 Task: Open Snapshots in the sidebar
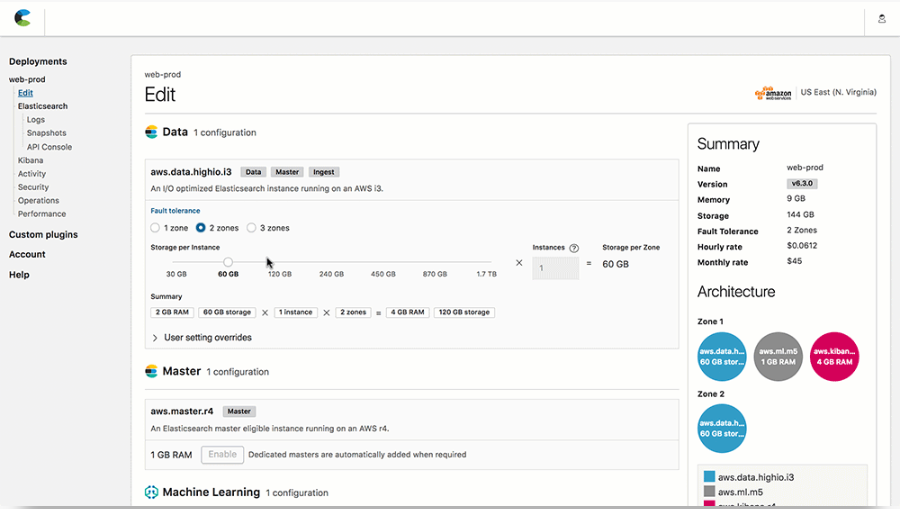coord(46,133)
